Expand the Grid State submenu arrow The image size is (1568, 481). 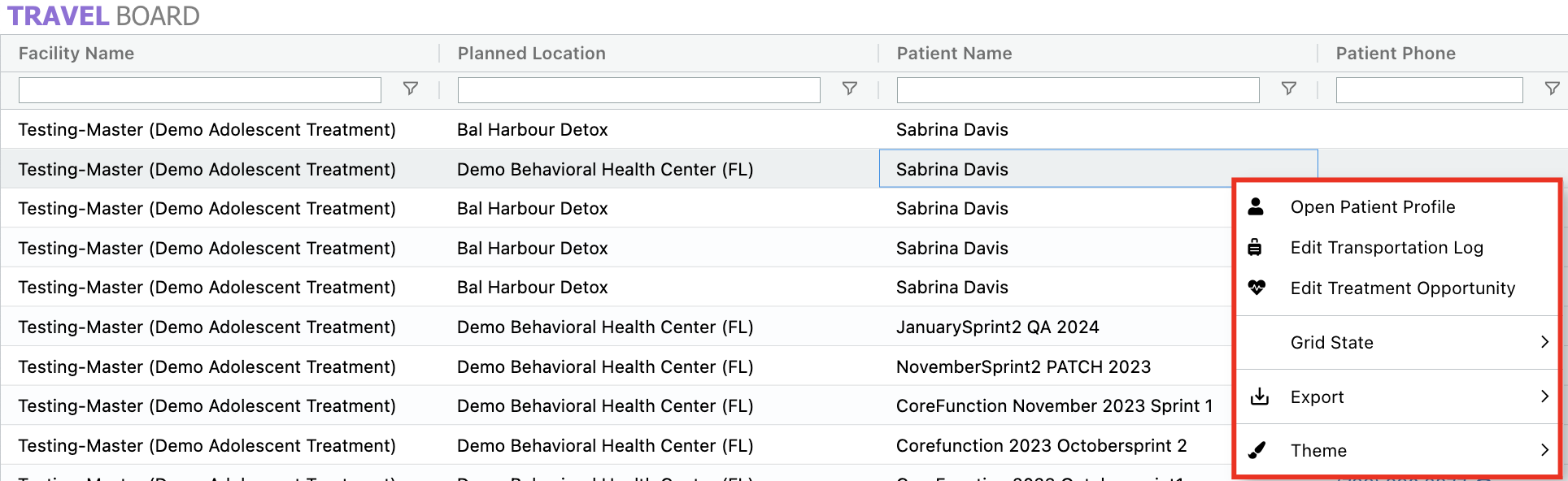pos(1544,342)
